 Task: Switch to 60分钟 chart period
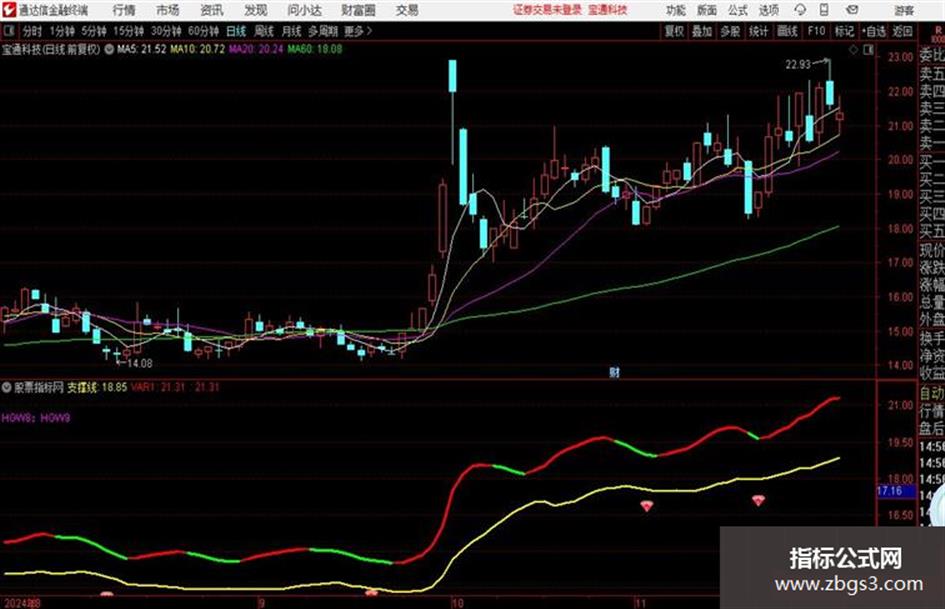click(204, 31)
